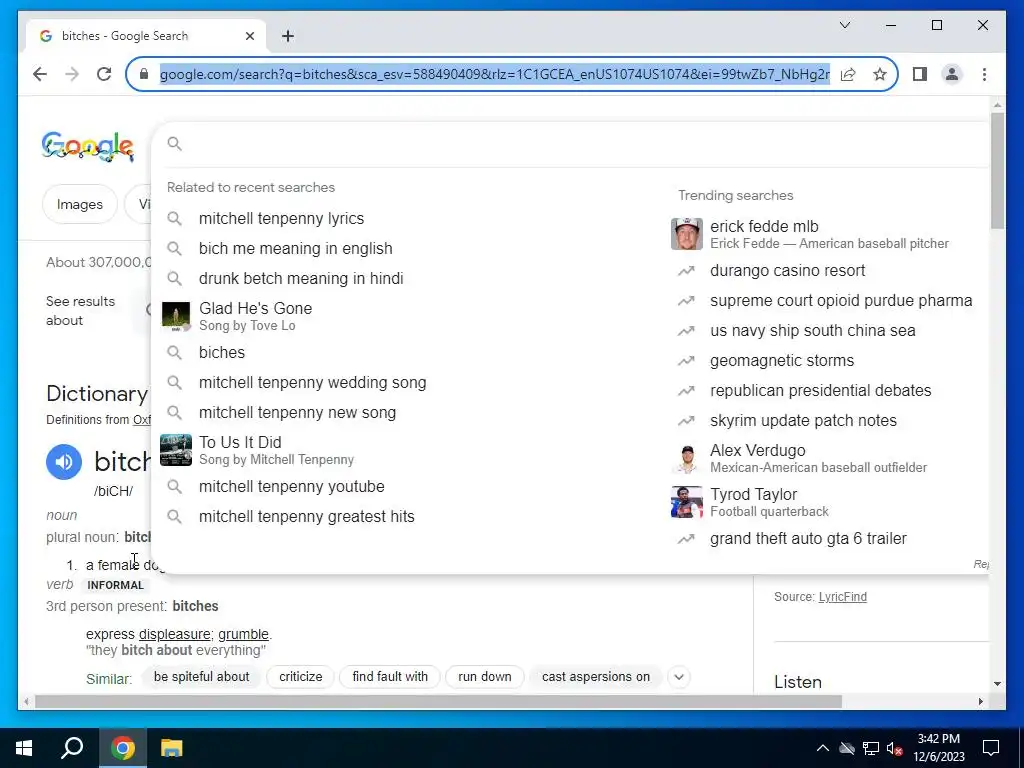The width and height of the screenshot is (1024, 768).
Task: Close the 'bitches - Google Search' tab
Action: point(249,36)
